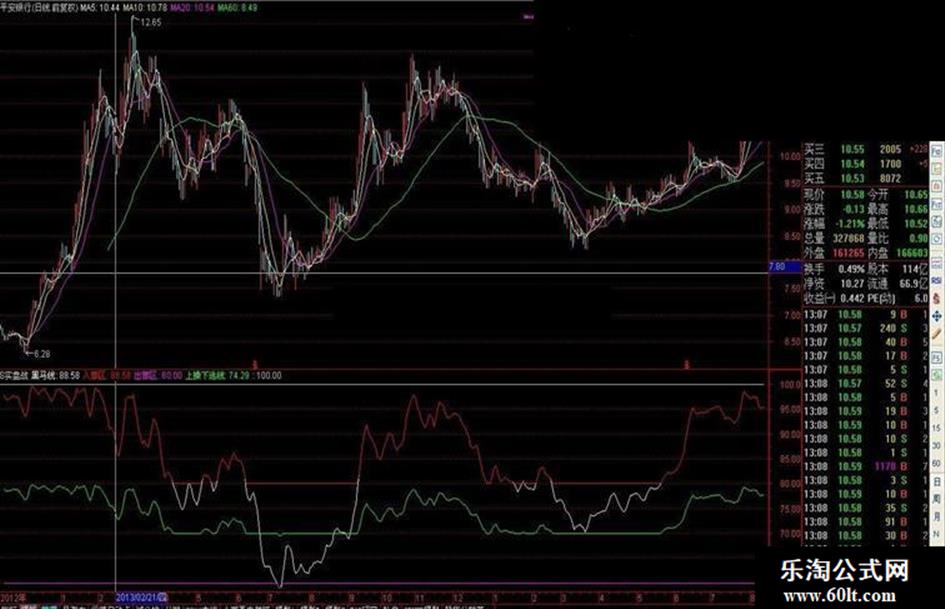Select the 周 weekly period button

[x=937, y=499]
